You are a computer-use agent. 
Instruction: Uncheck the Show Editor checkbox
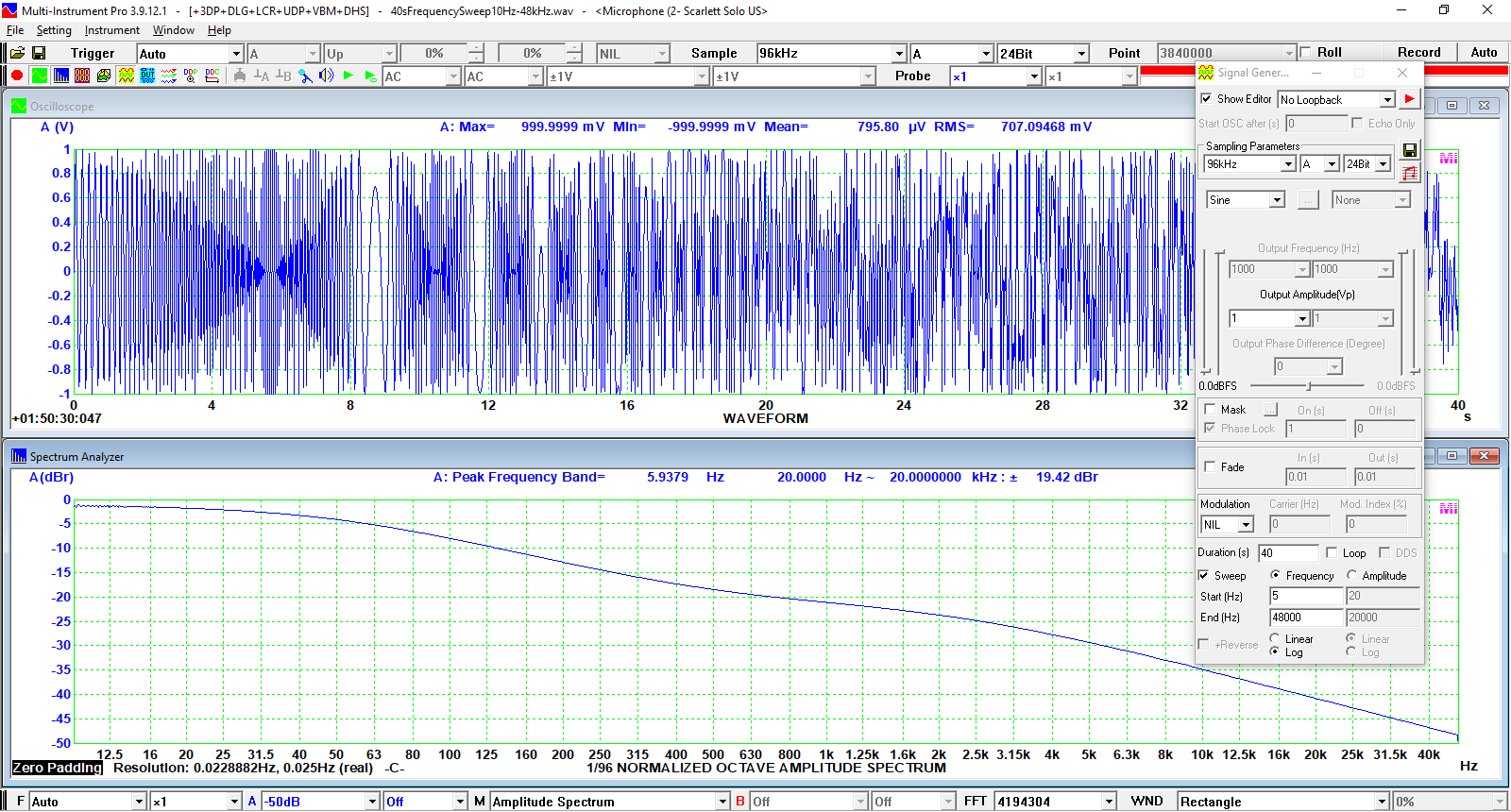(x=1206, y=99)
